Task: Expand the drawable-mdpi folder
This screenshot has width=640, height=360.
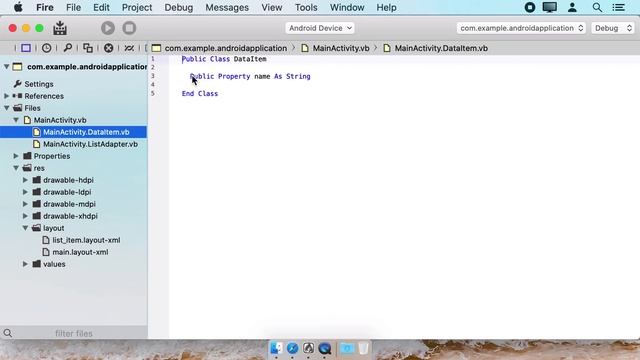Action: coord(25,204)
